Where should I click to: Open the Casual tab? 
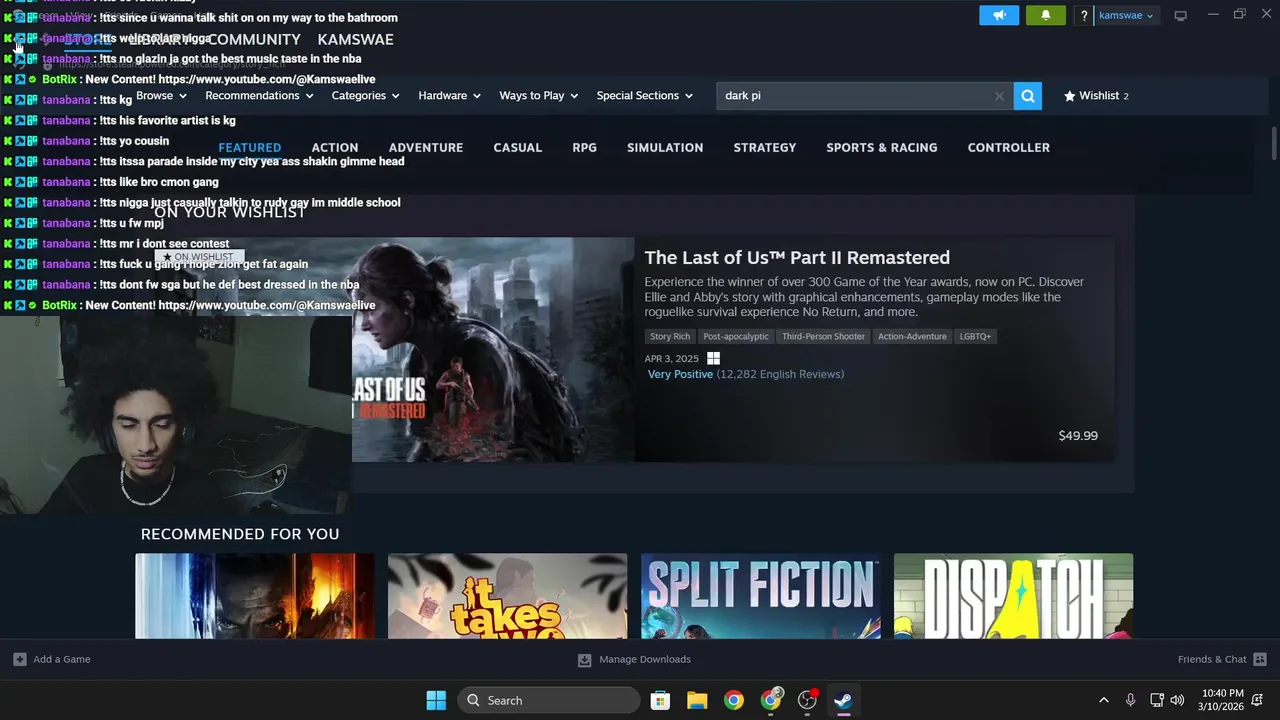pos(518,147)
